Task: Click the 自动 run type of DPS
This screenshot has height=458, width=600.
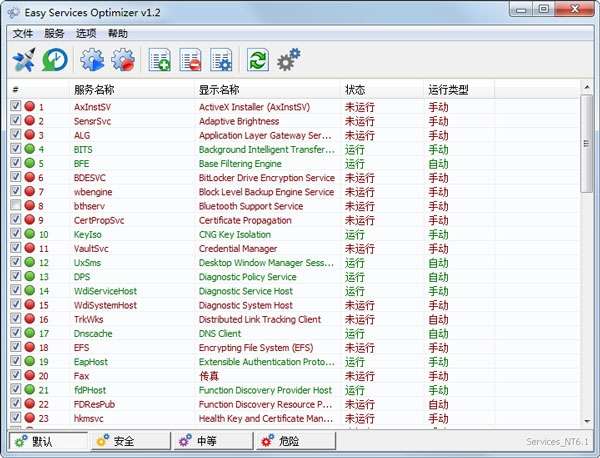Action: pos(438,277)
